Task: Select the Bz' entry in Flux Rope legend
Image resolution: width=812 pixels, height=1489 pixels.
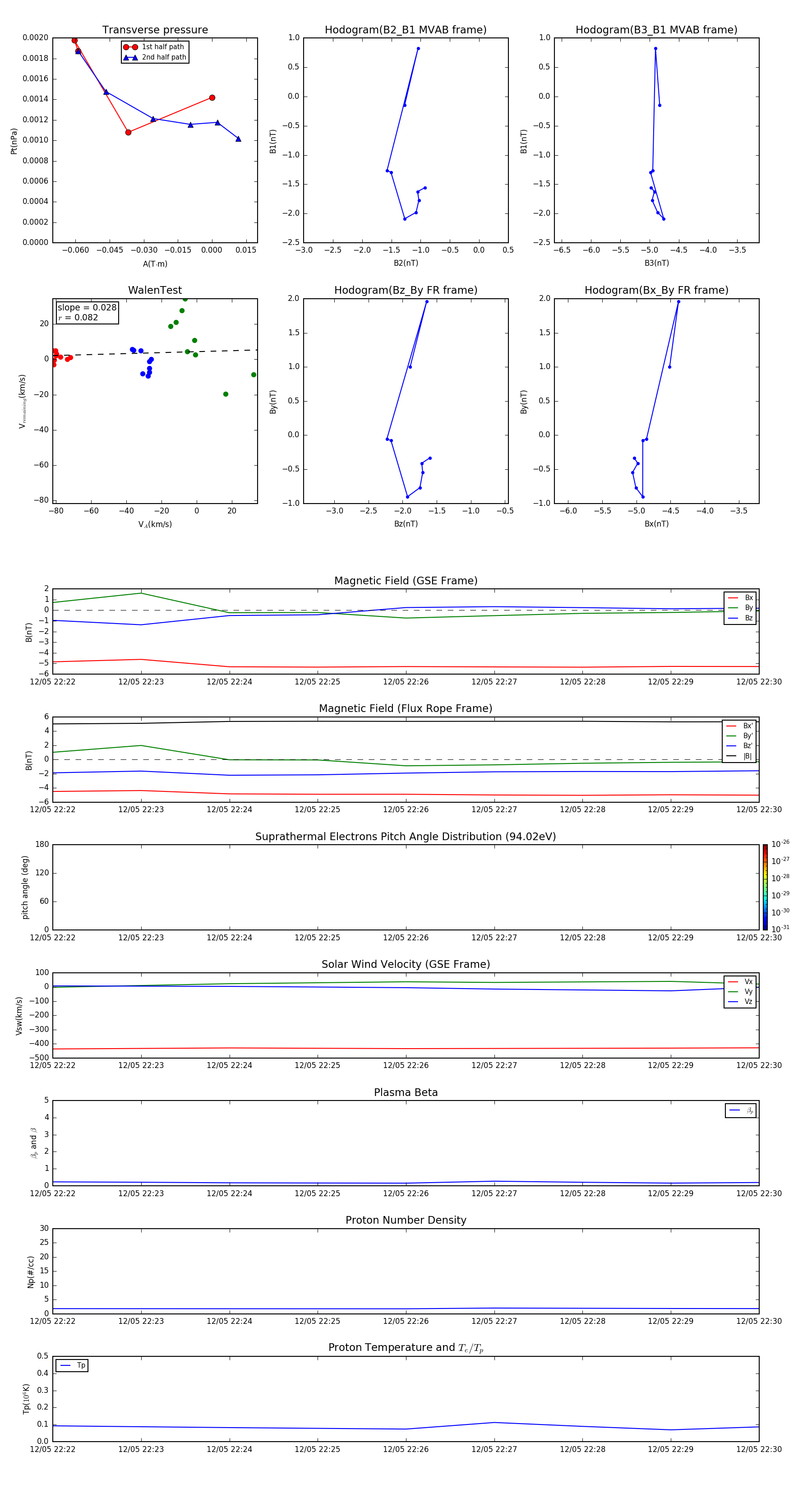Action: [740, 746]
